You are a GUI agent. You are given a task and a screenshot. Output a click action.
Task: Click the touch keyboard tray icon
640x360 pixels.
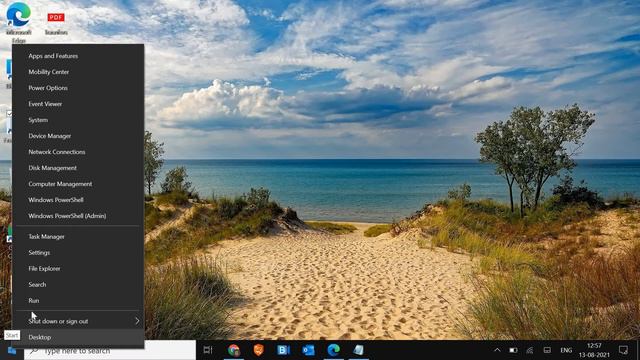[x=547, y=350]
